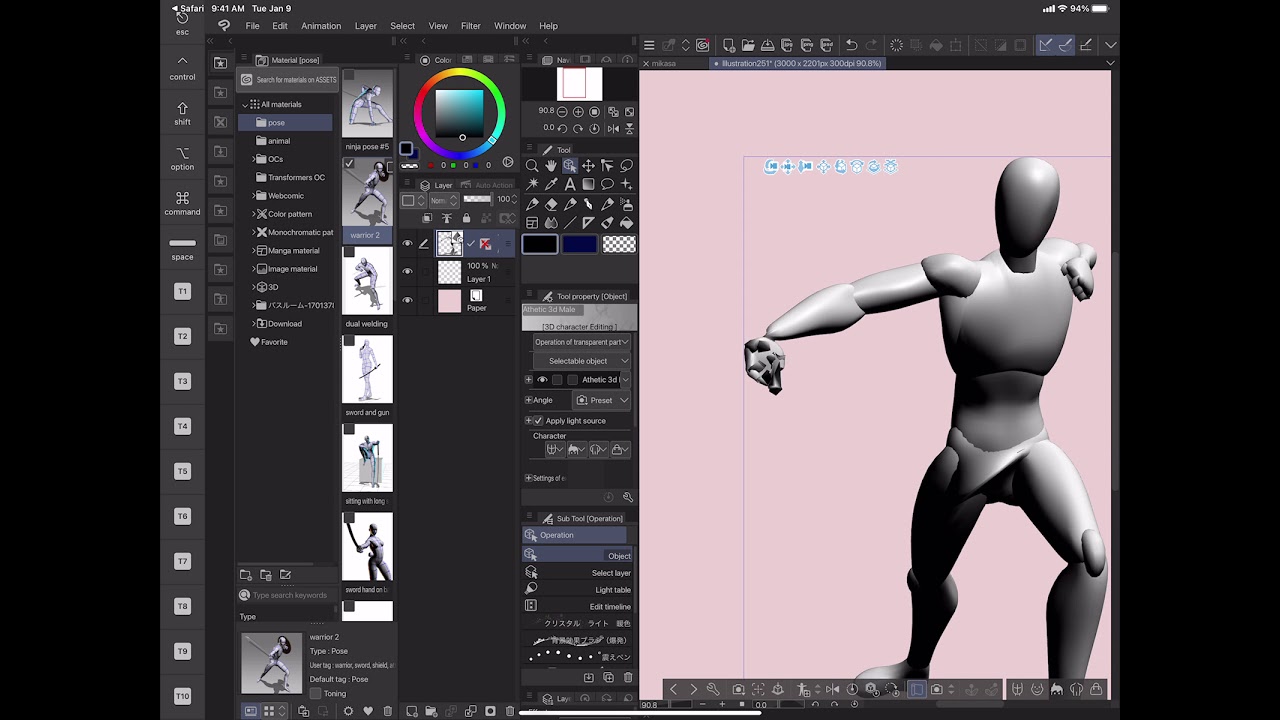Image resolution: width=1280 pixels, height=720 pixels.
Task: Click the black main color swatch
Action: tap(540, 244)
